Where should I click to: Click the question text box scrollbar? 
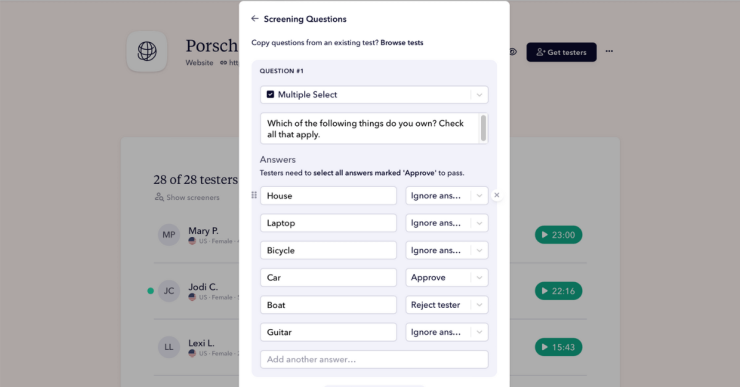[x=483, y=128]
